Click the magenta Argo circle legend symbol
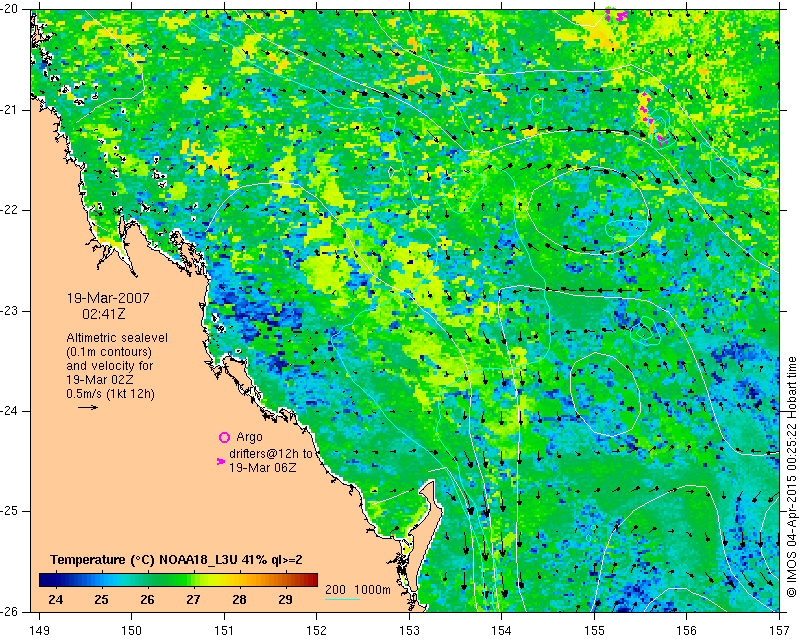The image size is (800, 640). coord(224,437)
